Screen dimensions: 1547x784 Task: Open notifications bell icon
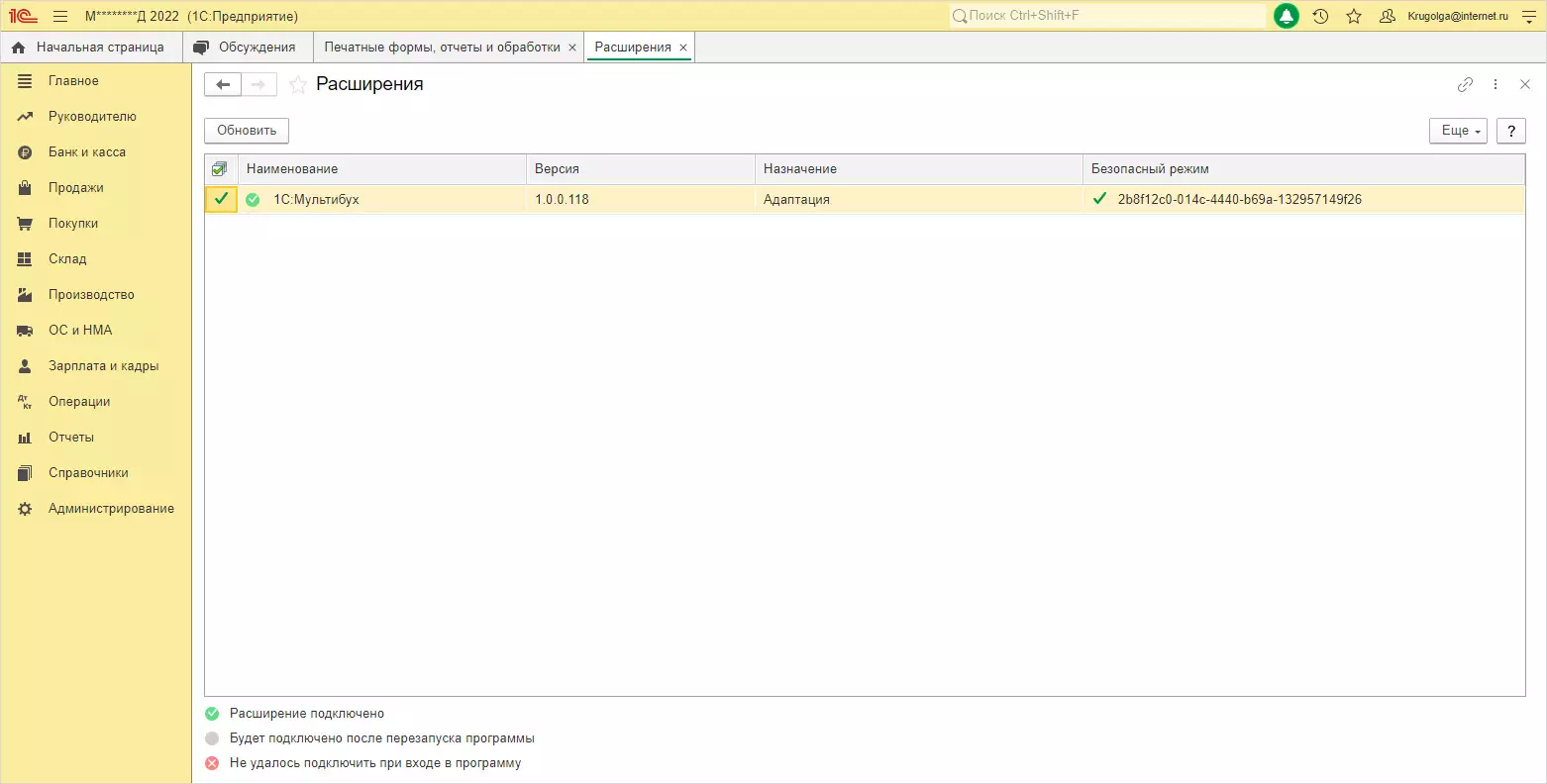(1286, 16)
